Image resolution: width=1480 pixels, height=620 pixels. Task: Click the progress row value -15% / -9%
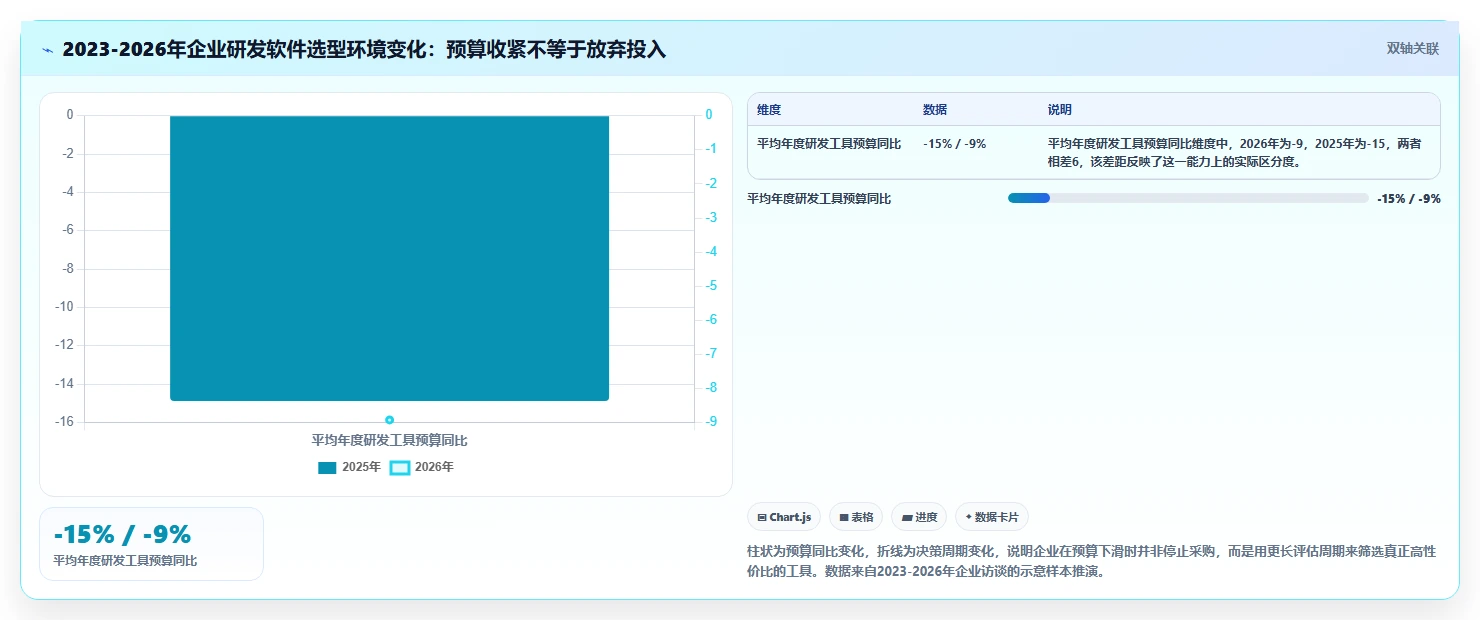1408,198
